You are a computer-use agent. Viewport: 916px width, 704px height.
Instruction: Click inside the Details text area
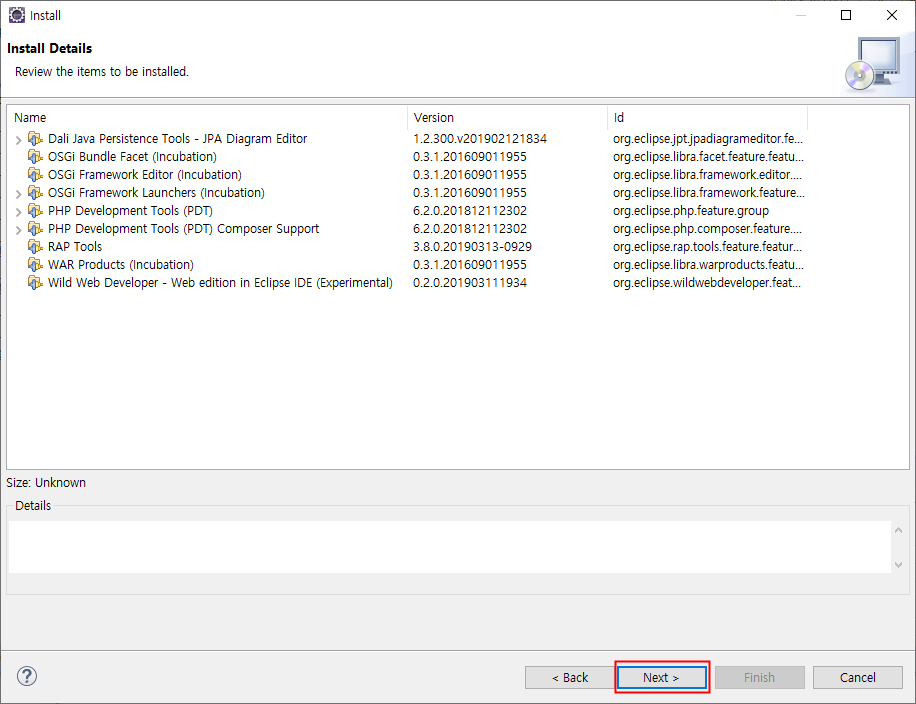pyautogui.click(x=450, y=547)
